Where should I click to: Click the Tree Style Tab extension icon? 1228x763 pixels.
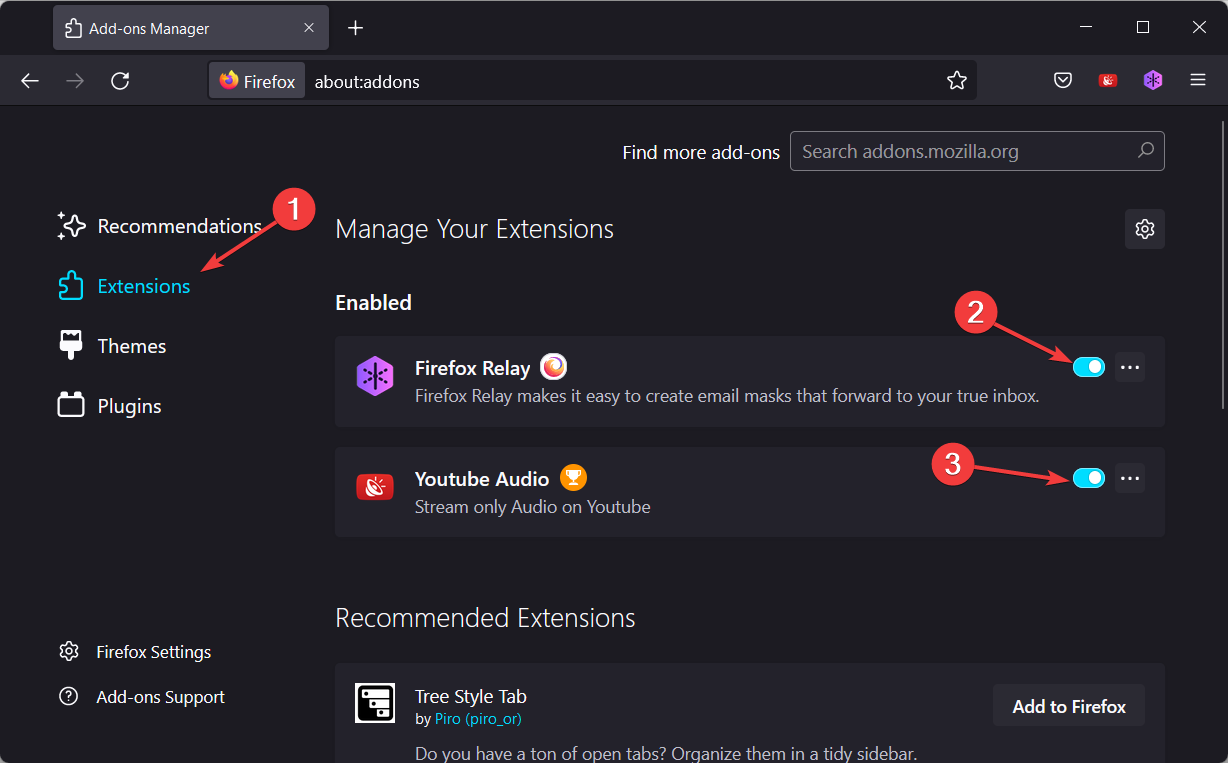(x=375, y=702)
